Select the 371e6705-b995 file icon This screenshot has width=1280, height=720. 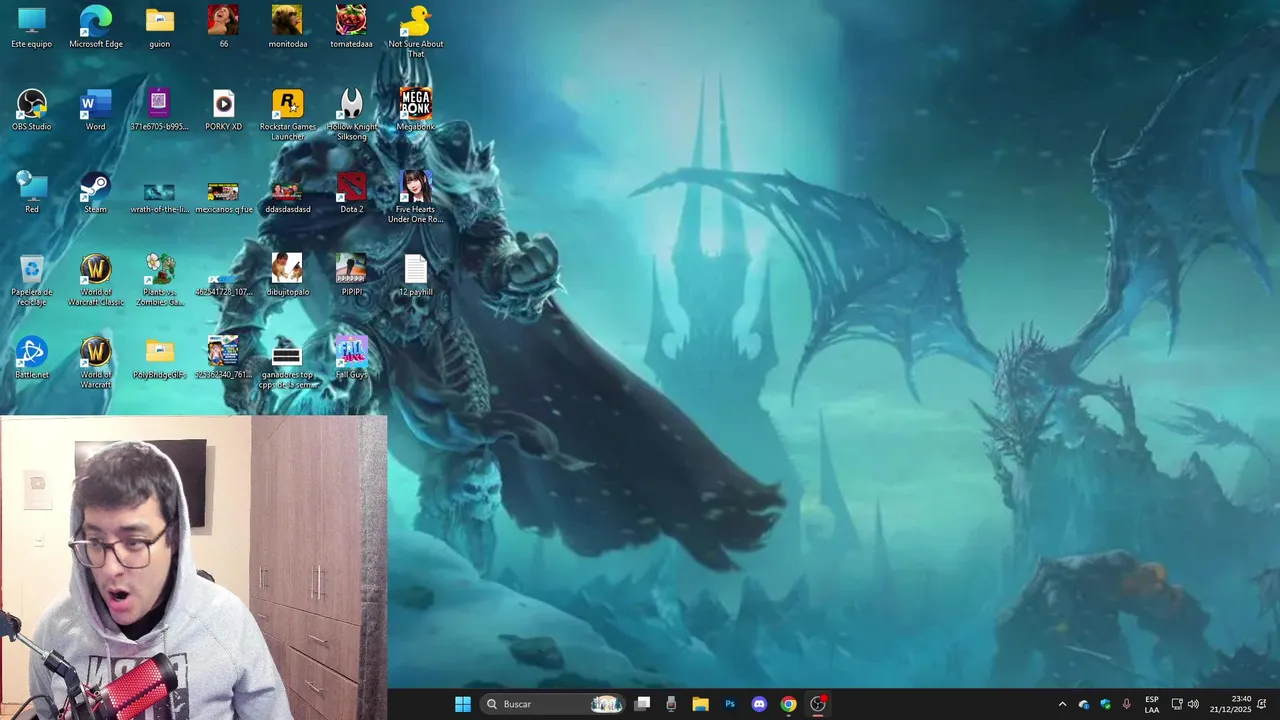pyautogui.click(x=160, y=110)
